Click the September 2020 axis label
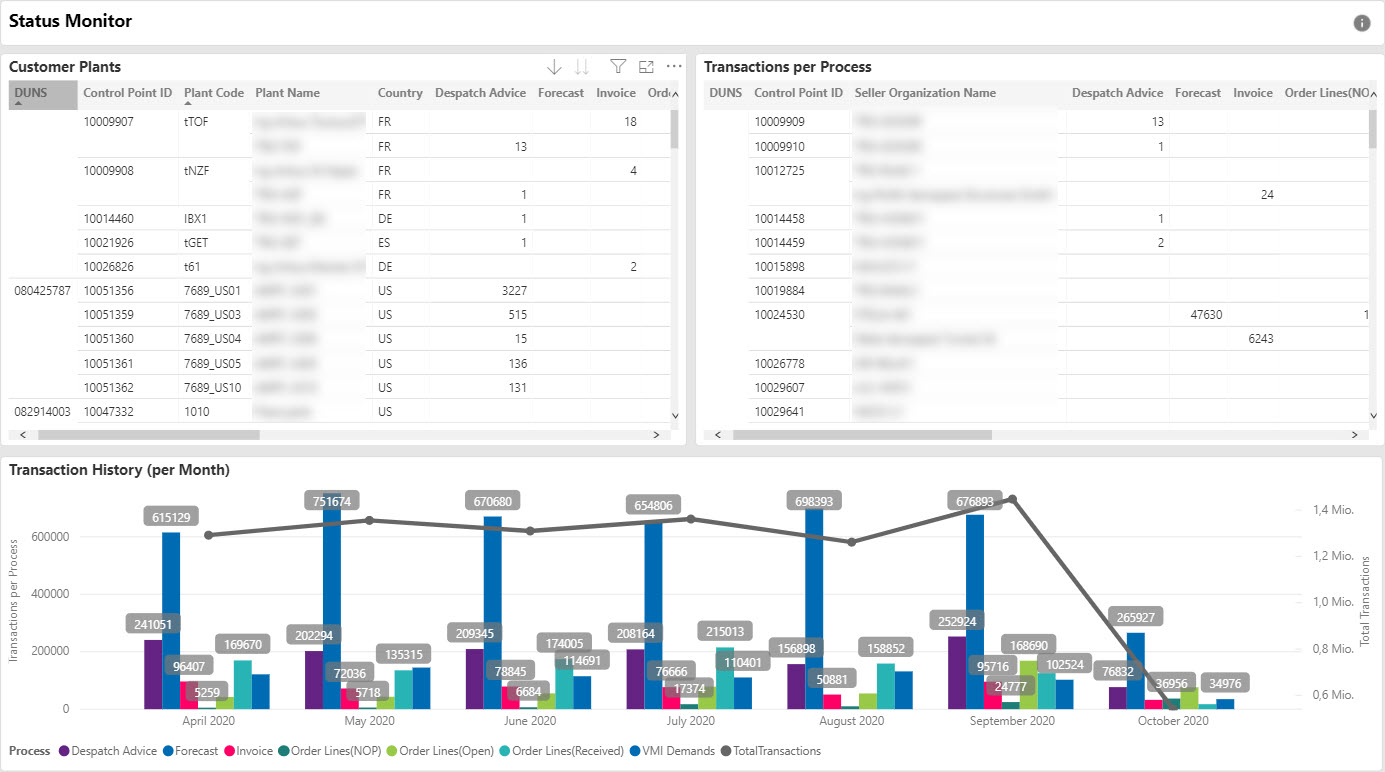The width and height of the screenshot is (1385, 772). click(x=1012, y=721)
